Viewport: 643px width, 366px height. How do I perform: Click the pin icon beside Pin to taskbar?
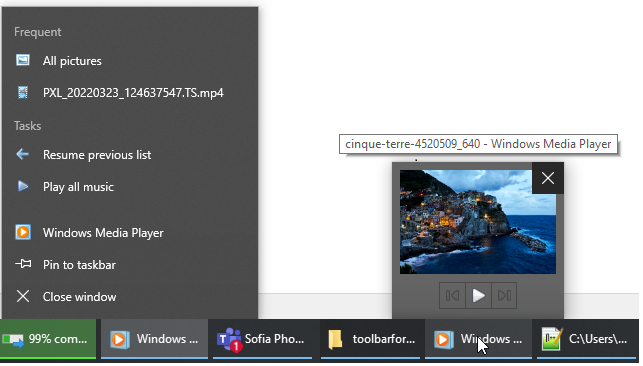[x=23, y=264]
